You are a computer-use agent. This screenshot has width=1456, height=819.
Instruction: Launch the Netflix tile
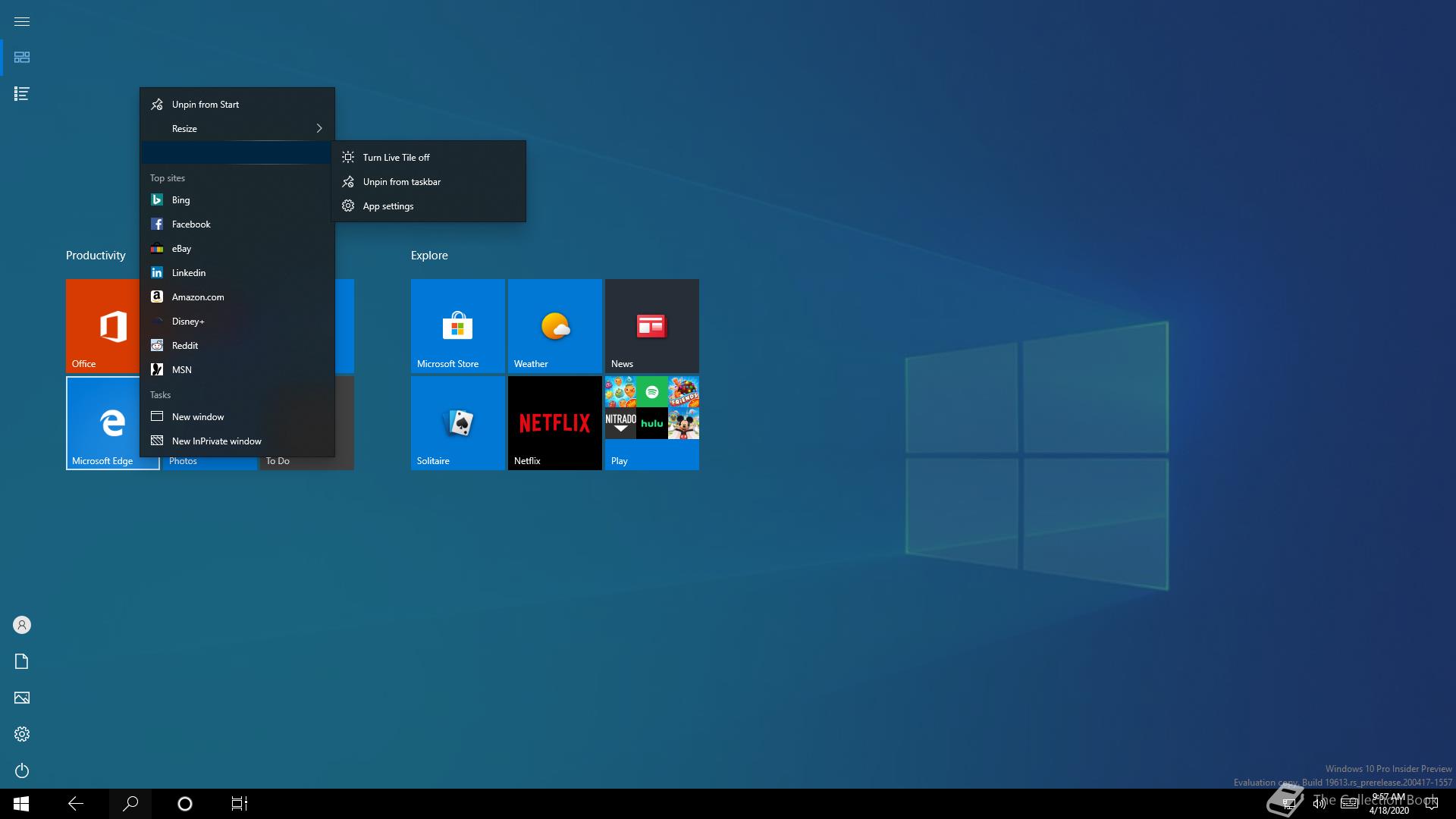pyautogui.click(x=555, y=423)
